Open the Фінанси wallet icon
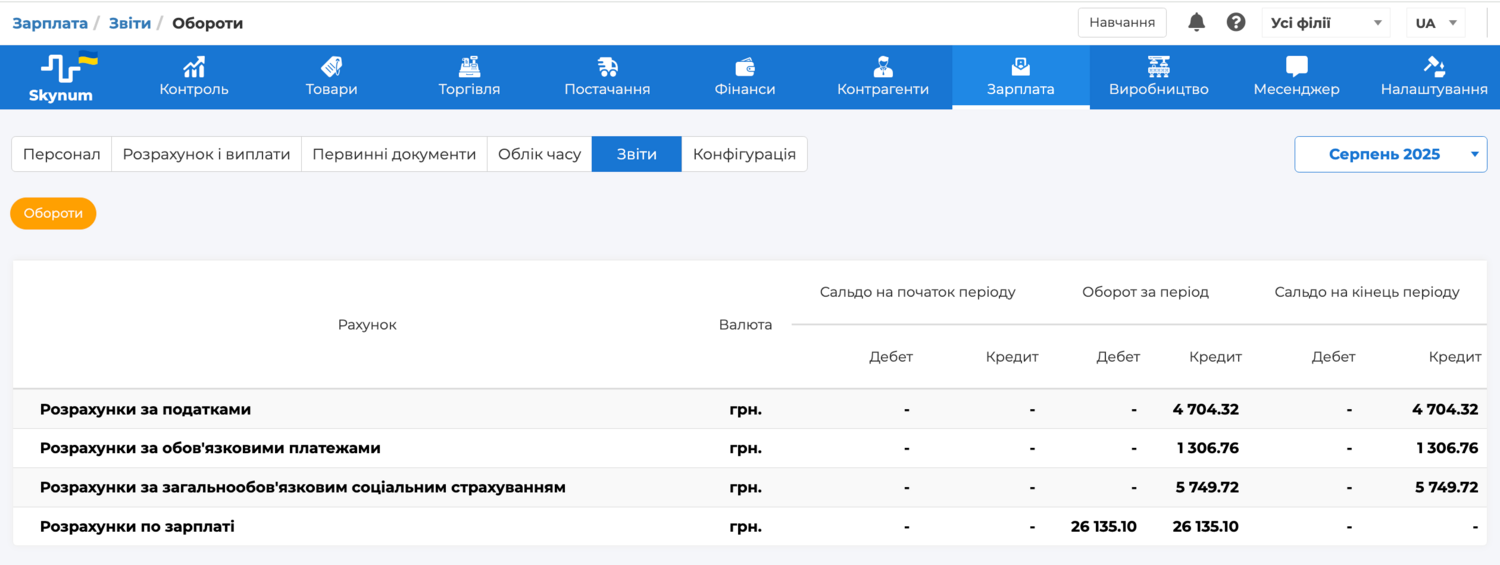Image resolution: width=1500 pixels, height=565 pixels. point(745,67)
